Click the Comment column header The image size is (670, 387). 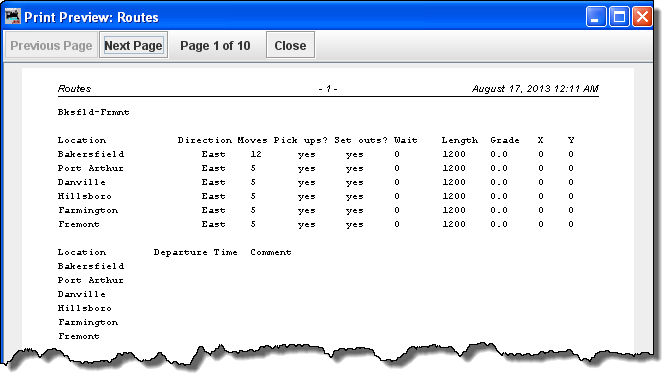(271, 252)
